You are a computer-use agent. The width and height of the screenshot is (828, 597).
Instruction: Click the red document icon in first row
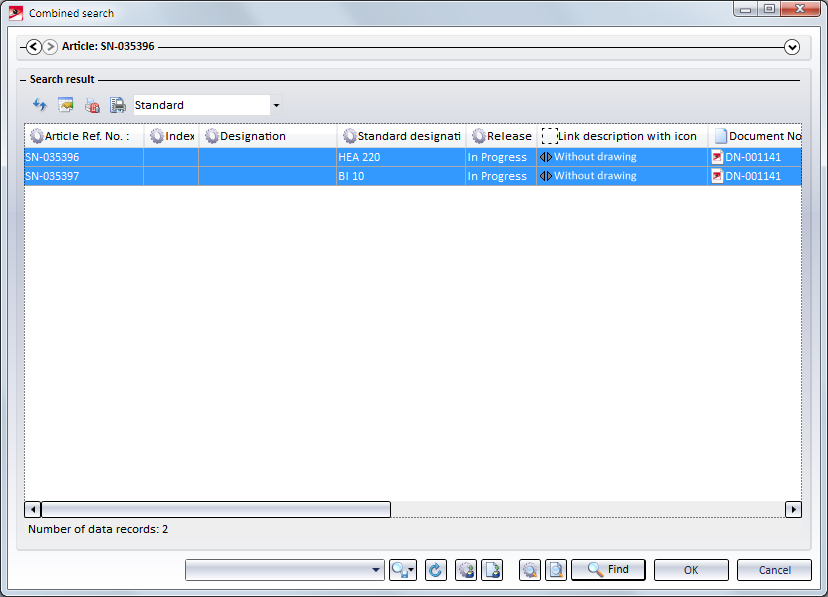(x=717, y=157)
